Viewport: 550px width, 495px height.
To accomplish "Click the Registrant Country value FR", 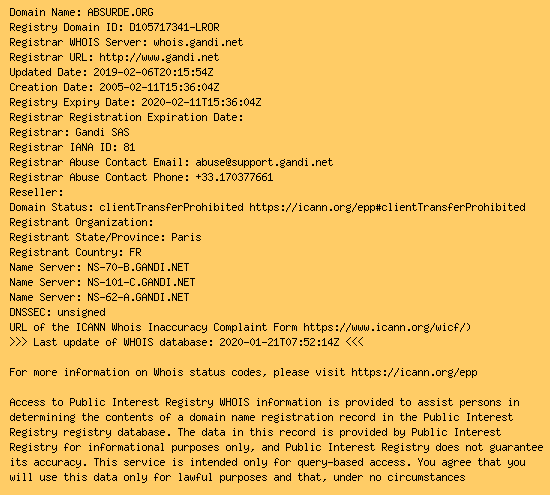I will click(x=135, y=252).
